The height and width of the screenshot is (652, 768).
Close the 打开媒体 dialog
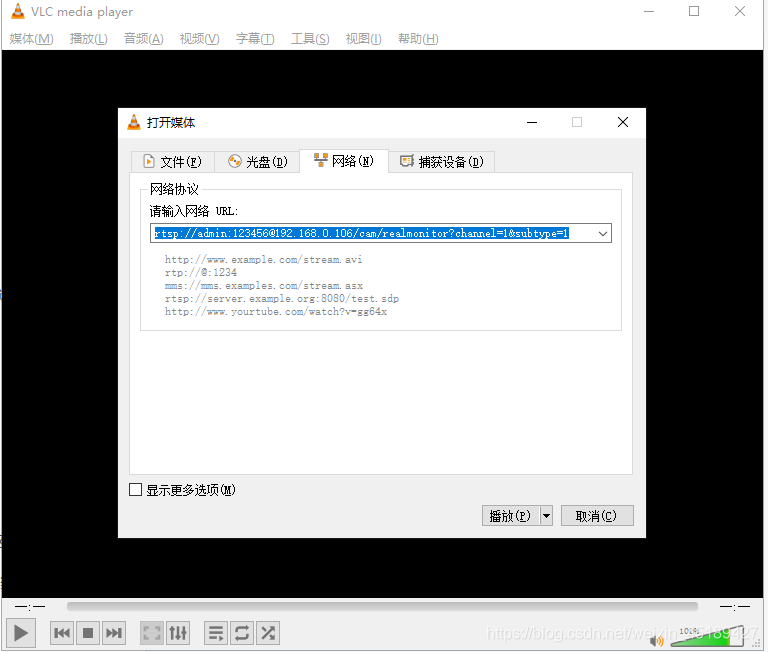click(623, 122)
